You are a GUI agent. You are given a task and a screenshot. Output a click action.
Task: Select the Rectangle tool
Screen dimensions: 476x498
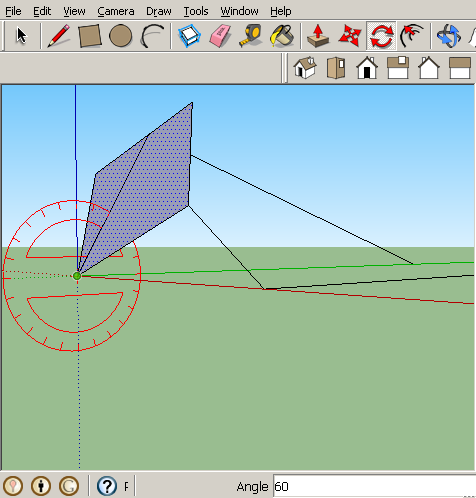[x=89, y=36]
